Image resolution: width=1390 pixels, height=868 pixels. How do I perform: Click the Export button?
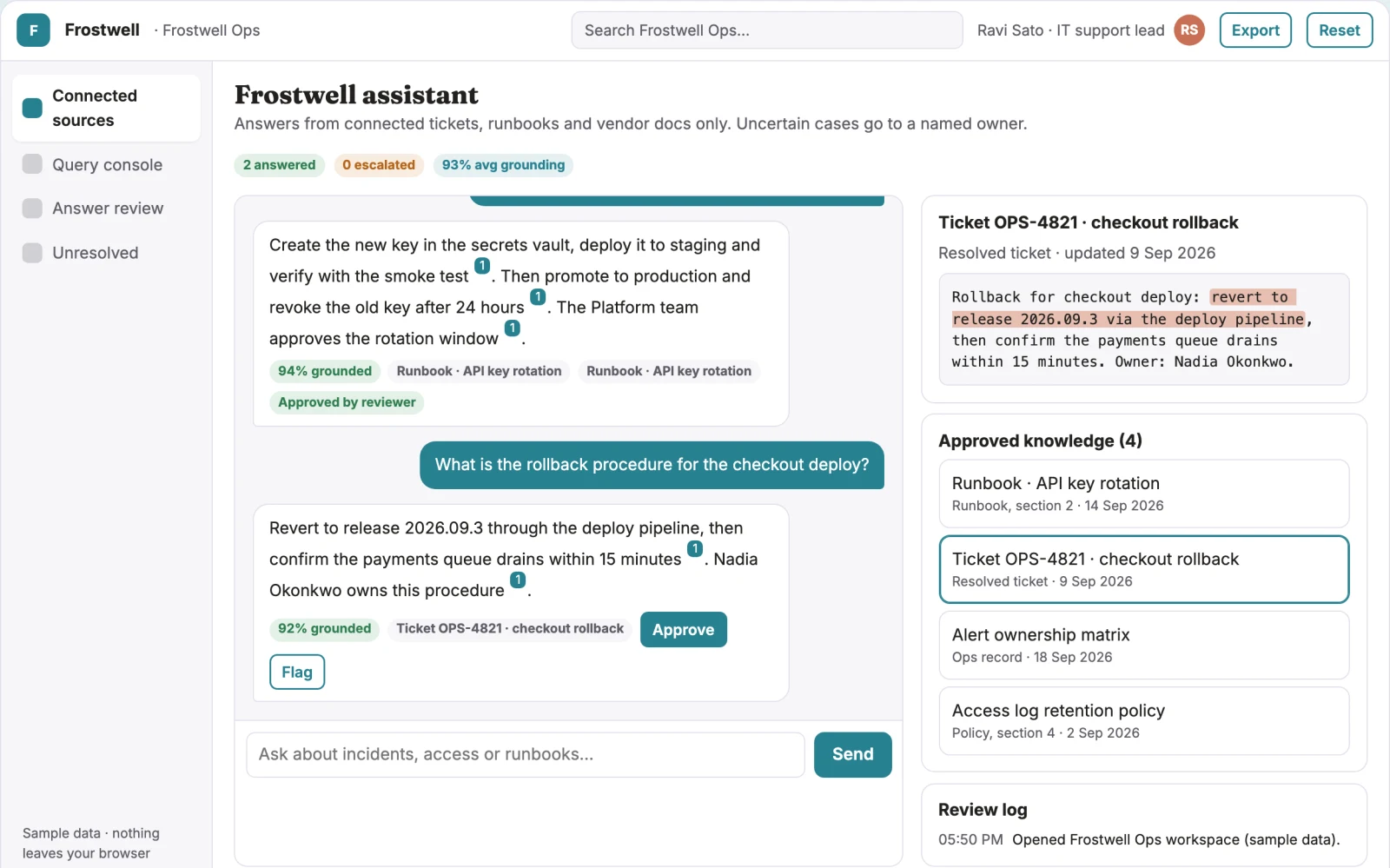pos(1255,30)
